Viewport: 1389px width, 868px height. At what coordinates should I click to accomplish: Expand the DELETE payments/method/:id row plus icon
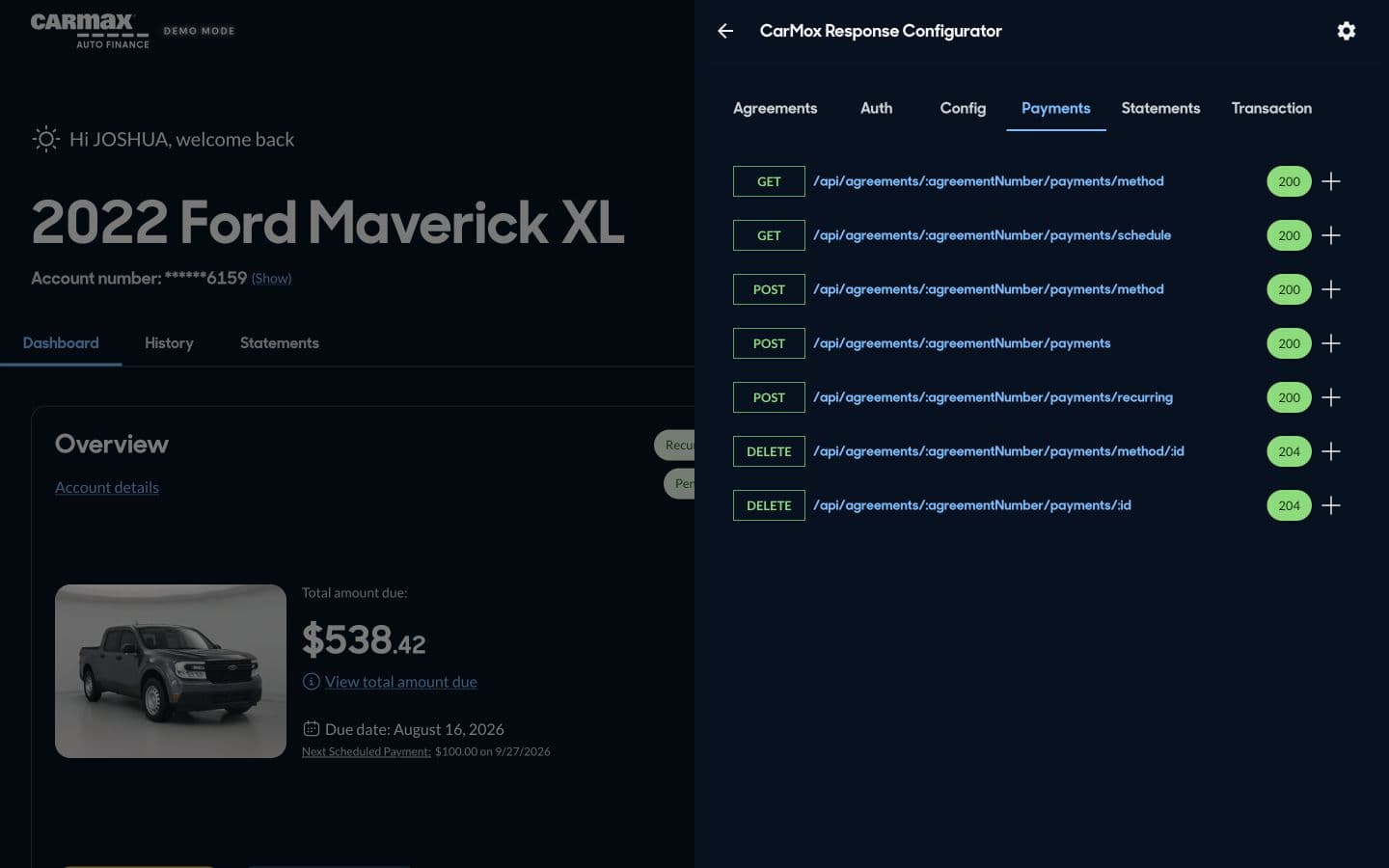pyautogui.click(x=1331, y=451)
